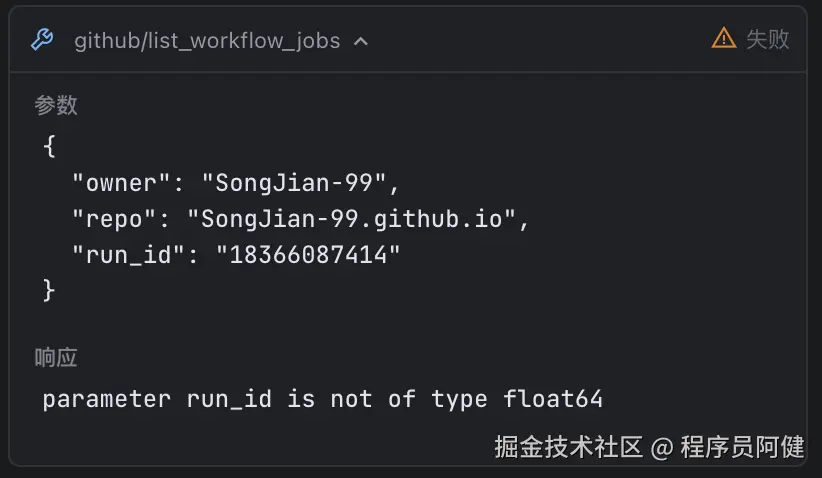Click the opening curly brace
The height and width of the screenshot is (478, 822).
50,147
